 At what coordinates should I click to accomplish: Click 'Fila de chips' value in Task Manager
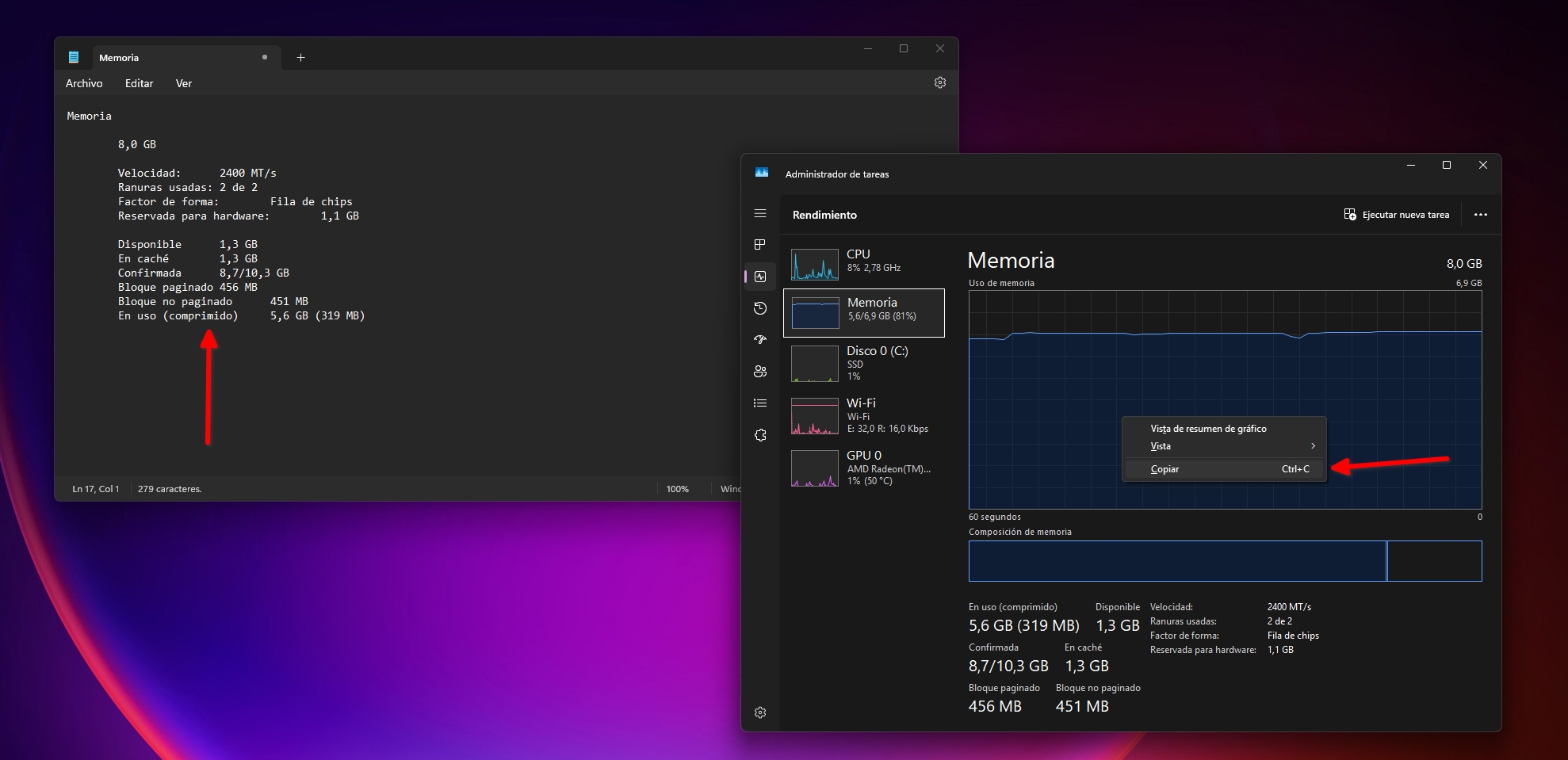click(x=1293, y=636)
